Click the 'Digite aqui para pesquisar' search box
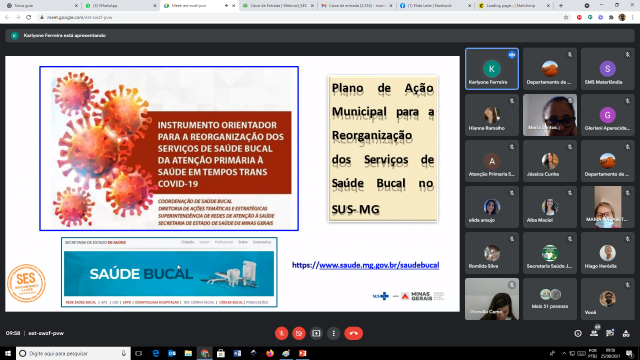This screenshot has height=360, width=640. 73,353
